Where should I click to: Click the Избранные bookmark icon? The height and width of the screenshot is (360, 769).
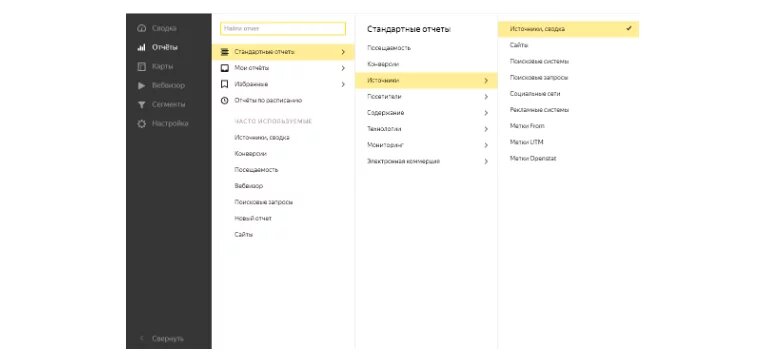coord(225,84)
